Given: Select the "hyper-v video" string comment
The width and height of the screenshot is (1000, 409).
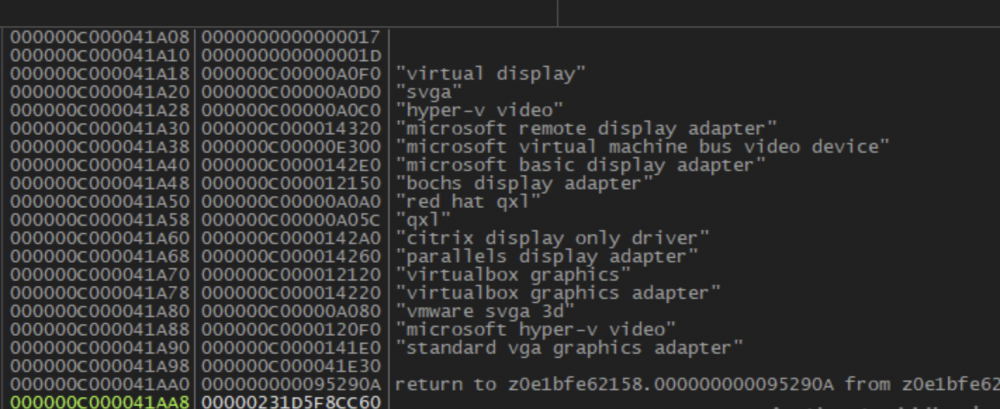Looking at the screenshot, I should click(x=480, y=110).
